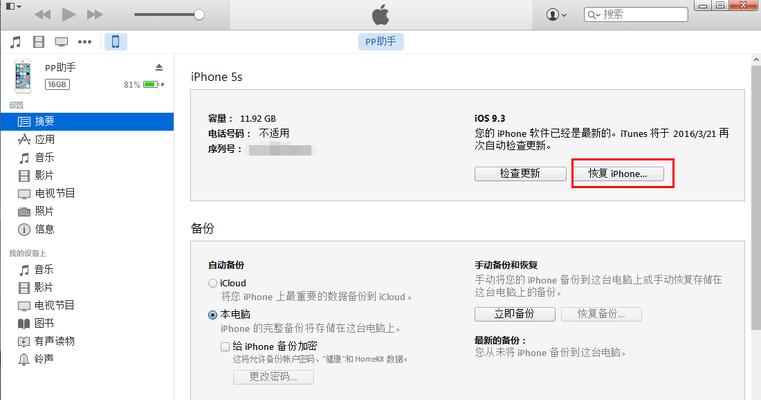This screenshot has height=400, width=761.
Task: Select iCloud backup radio option
Action: click(212, 283)
